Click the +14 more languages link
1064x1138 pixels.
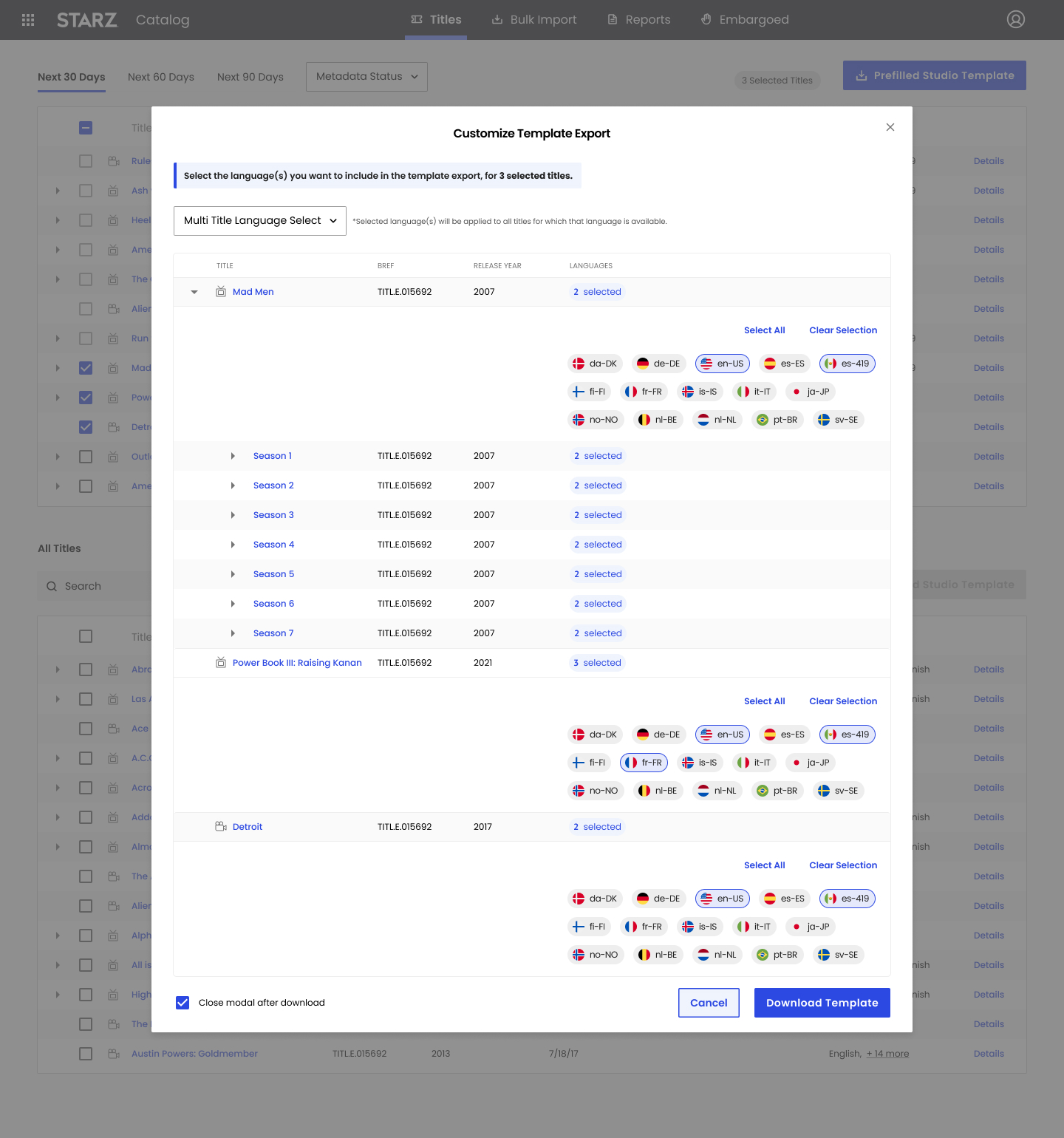(x=887, y=1054)
